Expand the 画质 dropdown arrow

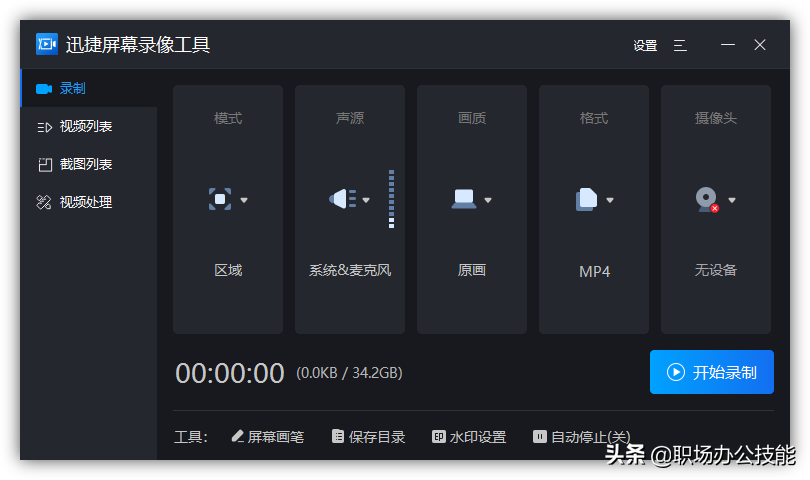pos(488,200)
